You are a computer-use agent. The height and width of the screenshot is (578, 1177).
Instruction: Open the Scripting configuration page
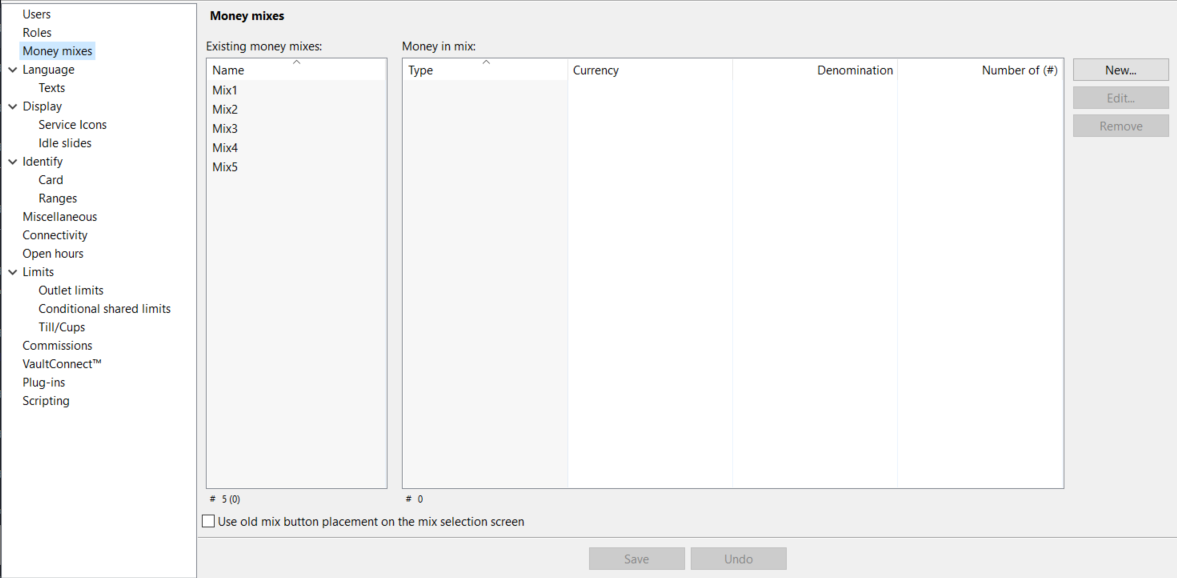46,400
